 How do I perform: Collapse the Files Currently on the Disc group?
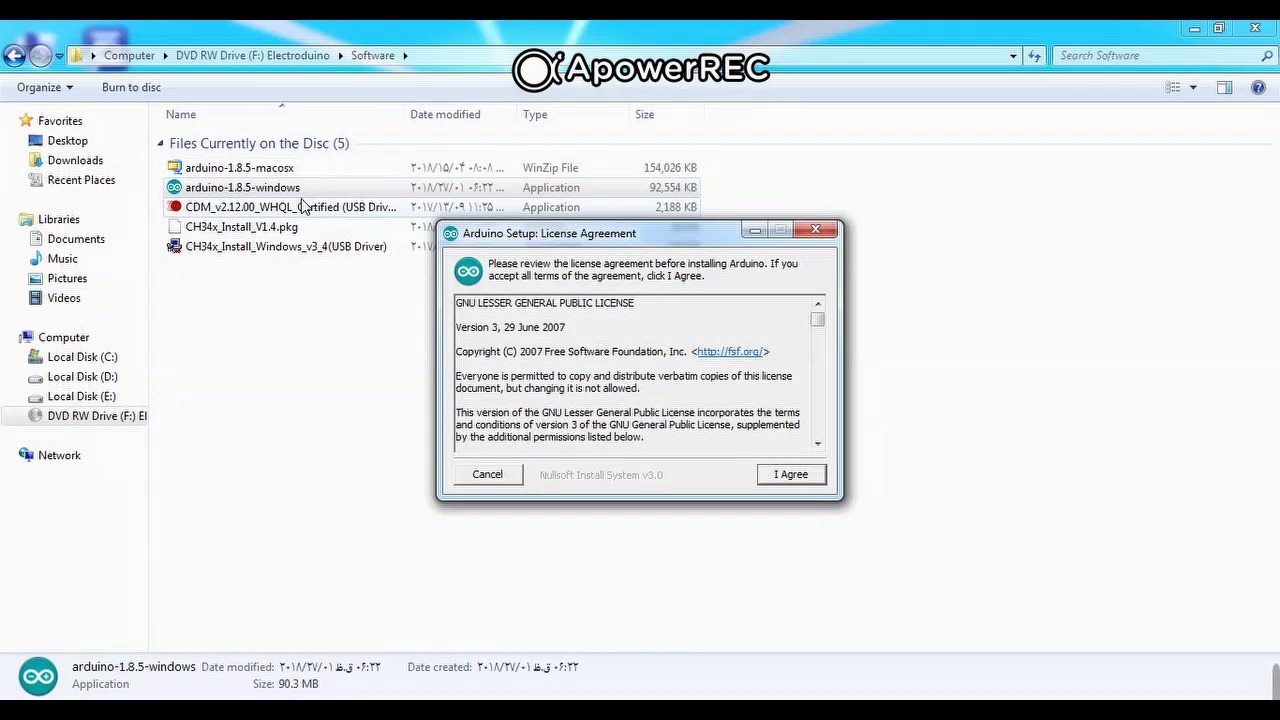(x=160, y=144)
